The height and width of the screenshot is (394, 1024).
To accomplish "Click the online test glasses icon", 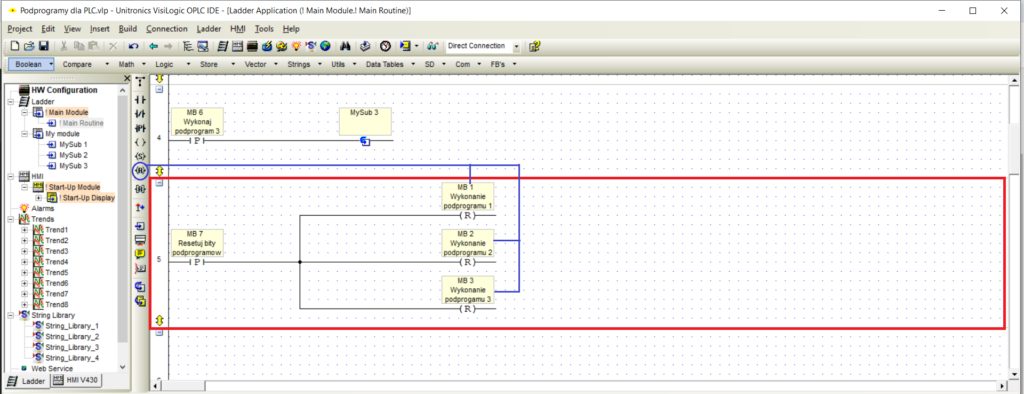I will (x=432, y=46).
